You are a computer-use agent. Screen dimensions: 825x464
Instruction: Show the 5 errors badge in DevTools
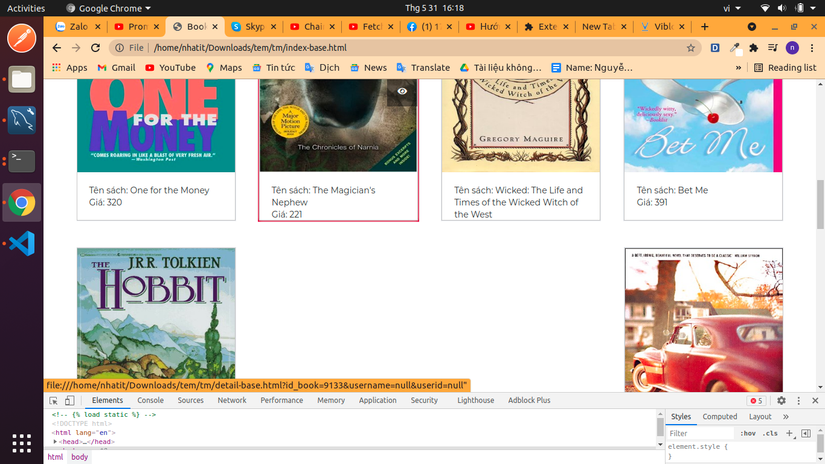coord(756,400)
